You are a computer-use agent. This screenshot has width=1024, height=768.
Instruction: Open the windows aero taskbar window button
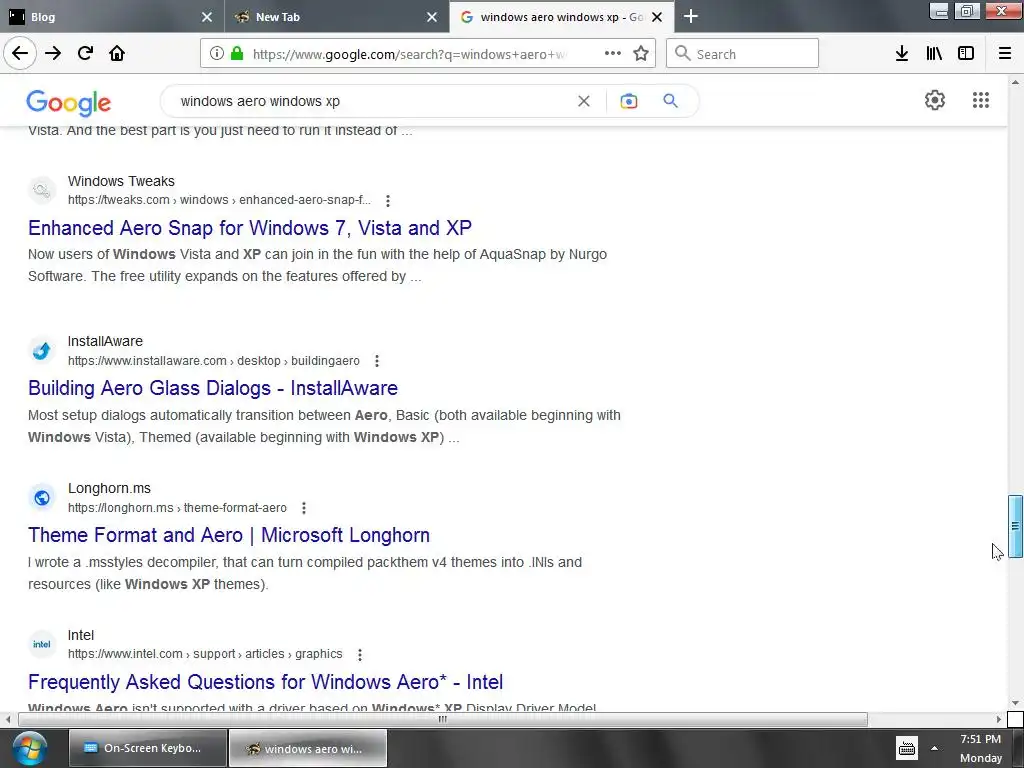tap(308, 748)
